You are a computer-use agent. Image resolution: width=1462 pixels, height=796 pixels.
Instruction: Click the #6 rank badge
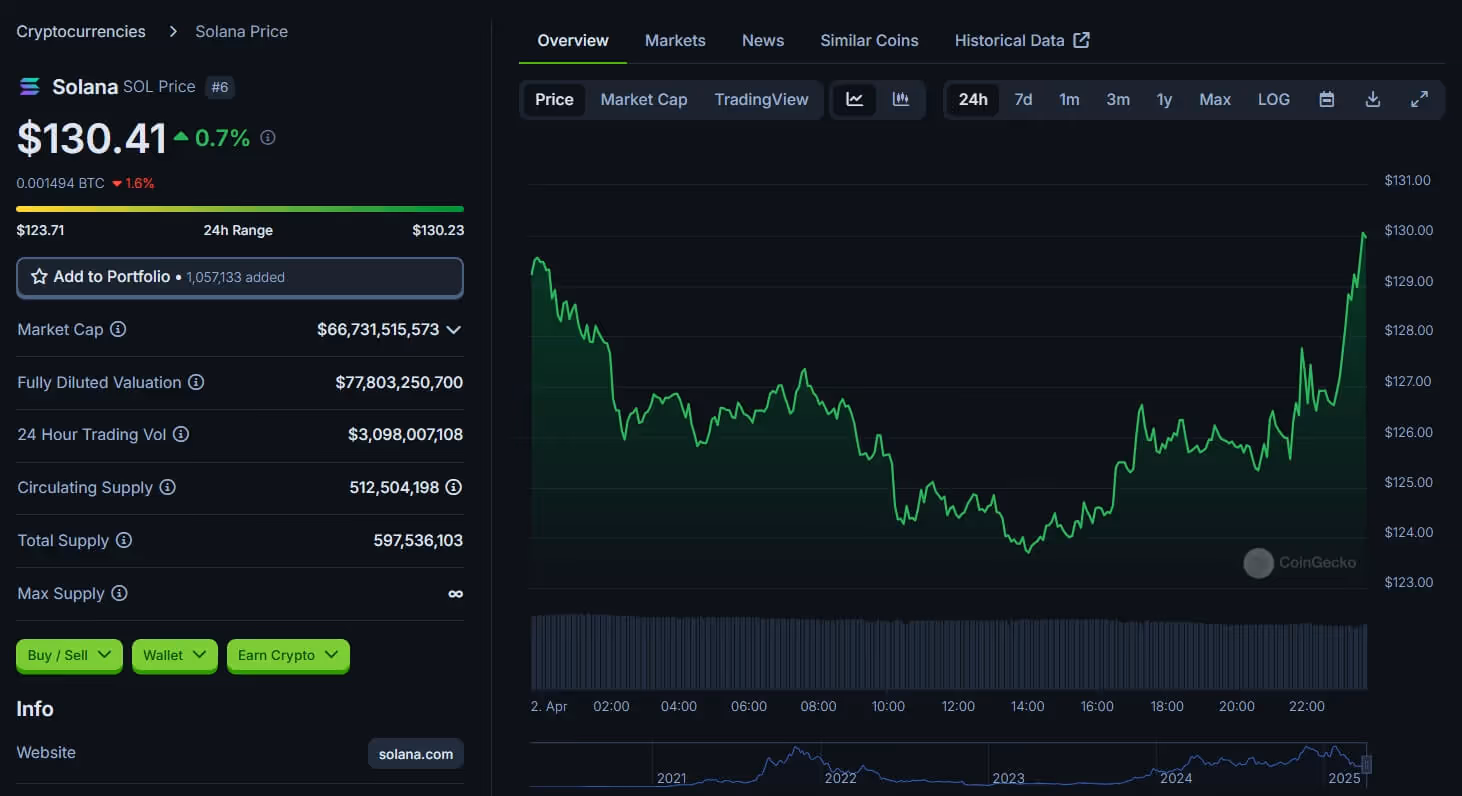pyautogui.click(x=220, y=87)
